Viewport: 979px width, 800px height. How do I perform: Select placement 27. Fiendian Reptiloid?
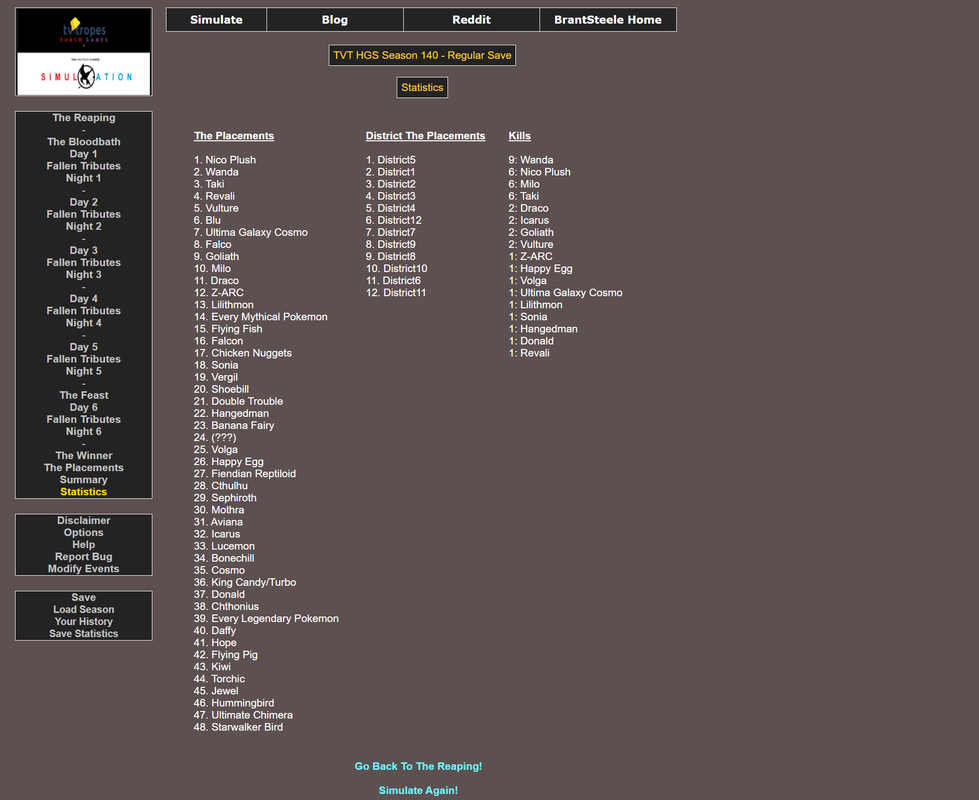tap(245, 473)
